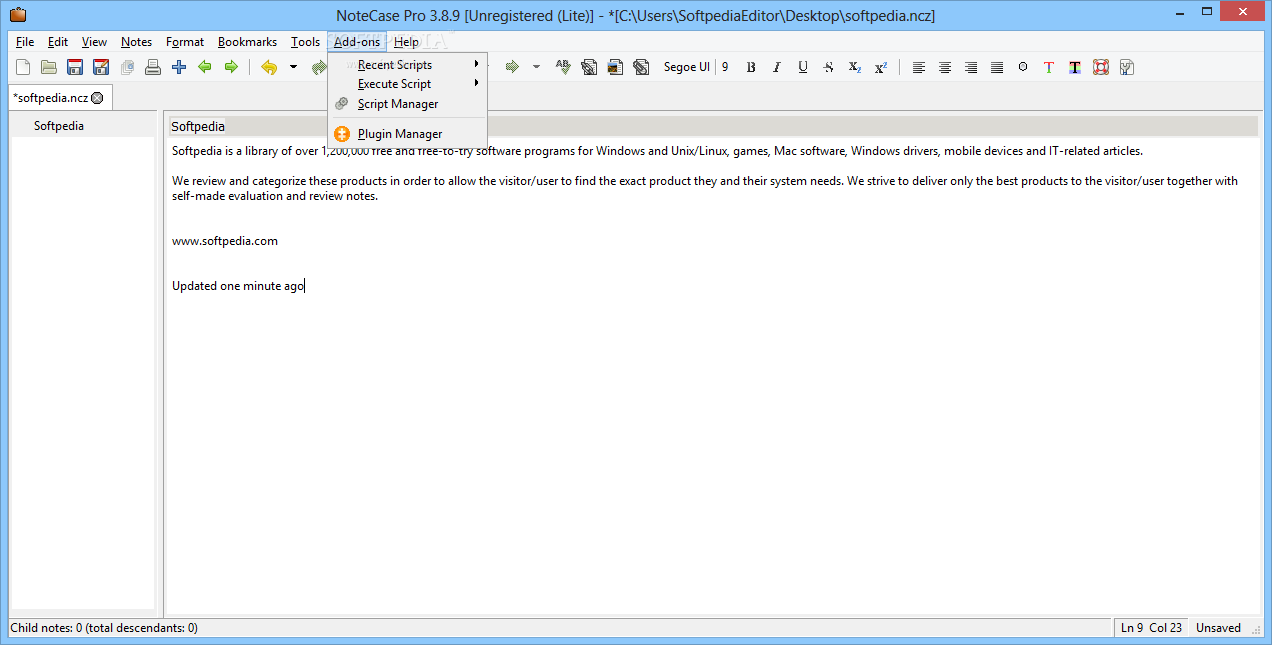
Task: Justify the text alignment
Action: coord(997,67)
